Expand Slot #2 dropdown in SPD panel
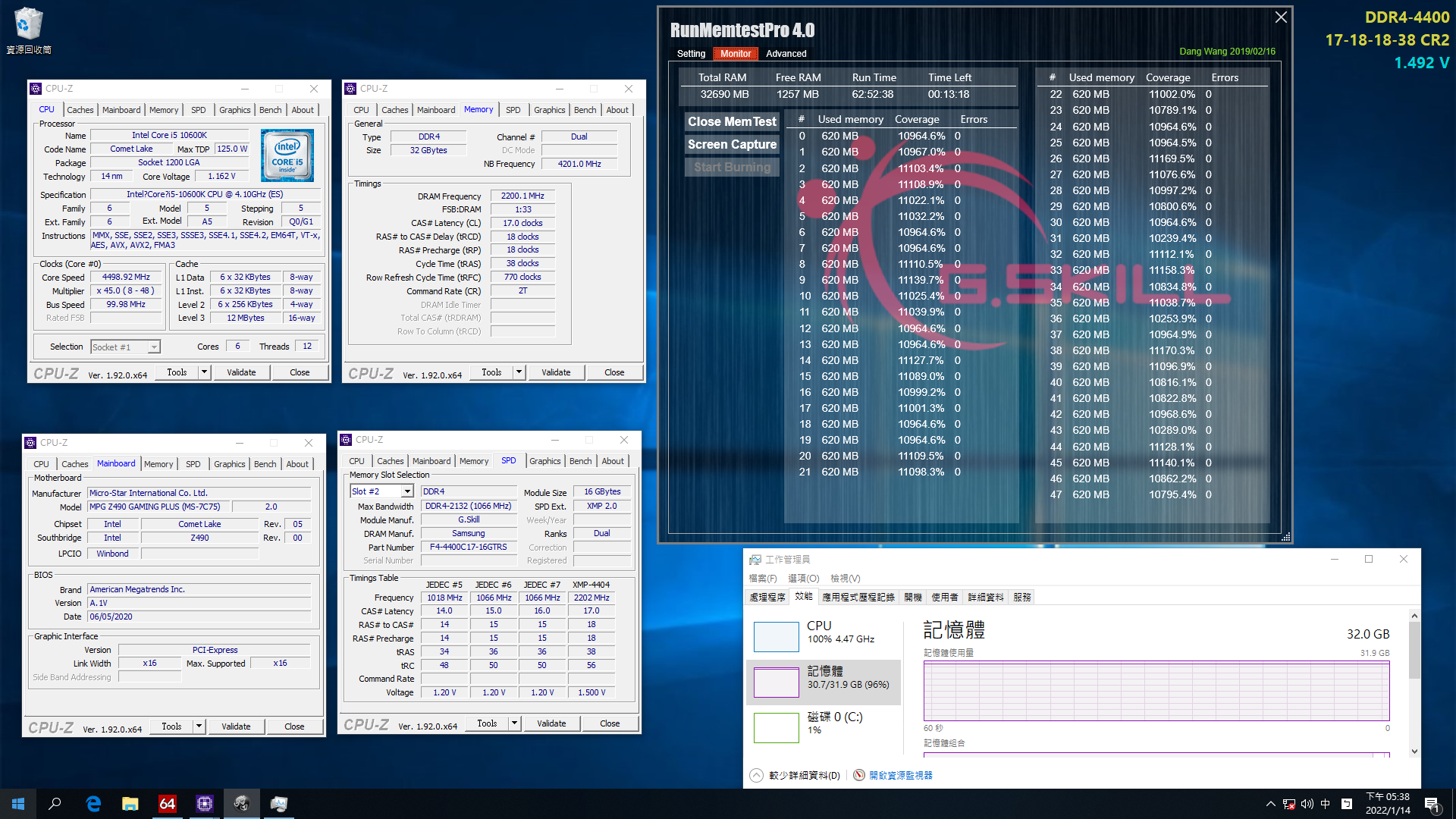 tap(405, 492)
